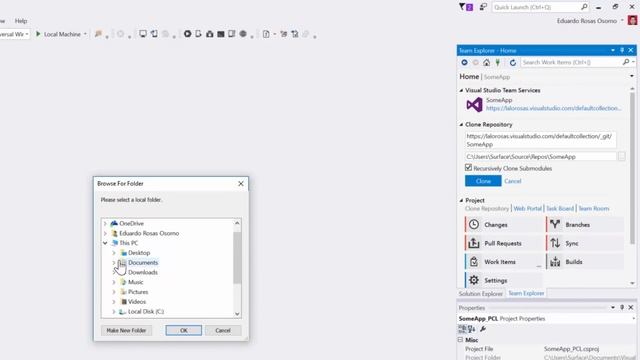Image resolution: width=640 pixels, height=360 pixels.
Task: Select Local Disk (C:) in folder tree
Action: (146, 312)
